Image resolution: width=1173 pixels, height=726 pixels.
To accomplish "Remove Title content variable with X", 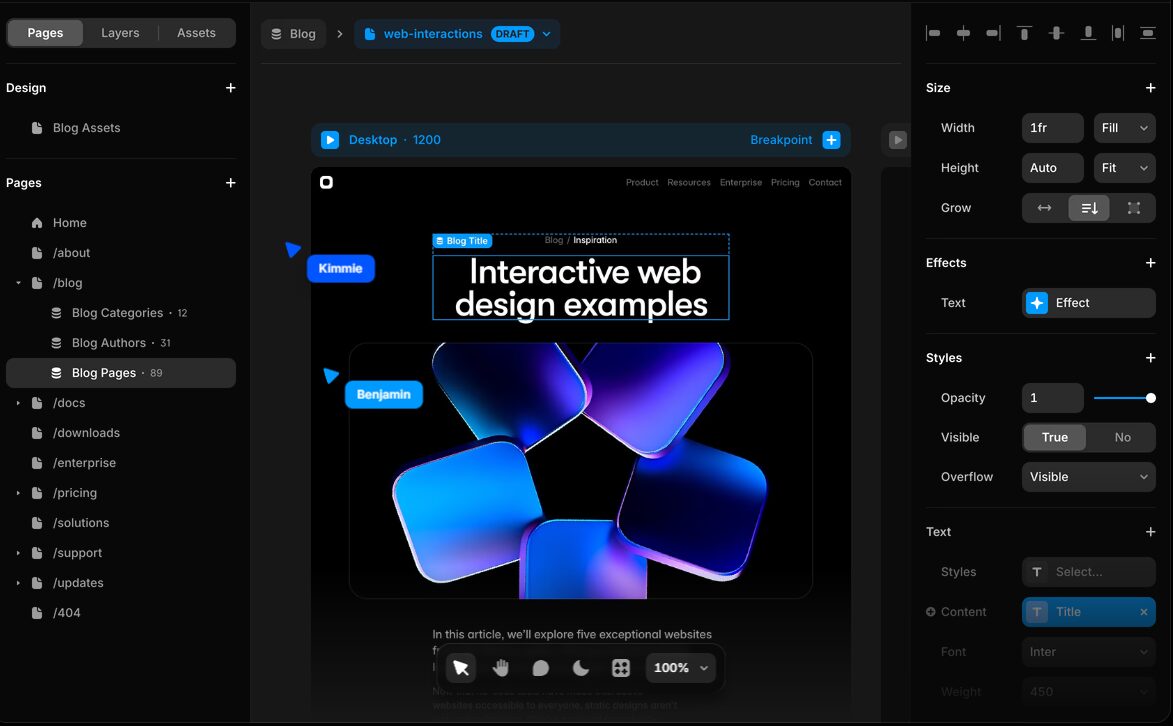I will tap(1144, 612).
